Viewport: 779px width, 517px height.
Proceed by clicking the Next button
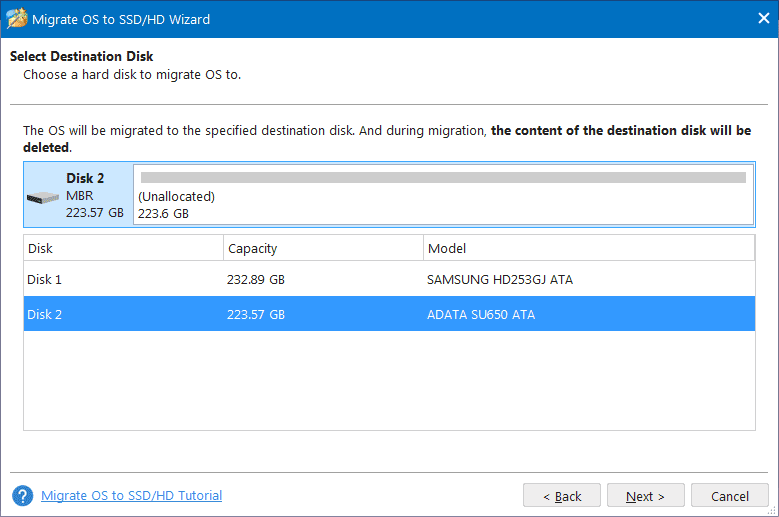[x=646, y=496]
